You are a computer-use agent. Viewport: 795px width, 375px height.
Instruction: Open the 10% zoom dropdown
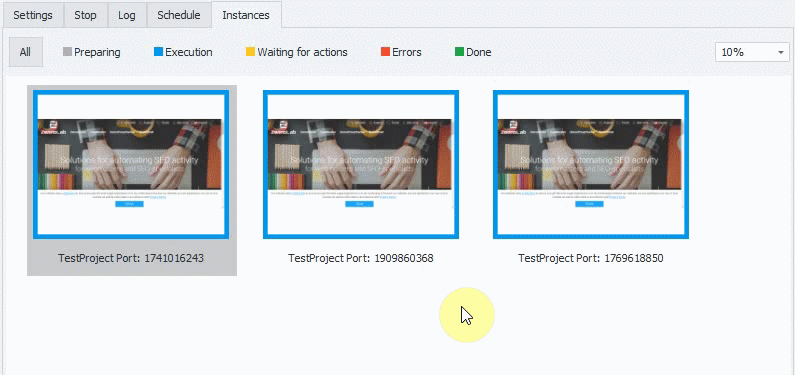[752, 52]
